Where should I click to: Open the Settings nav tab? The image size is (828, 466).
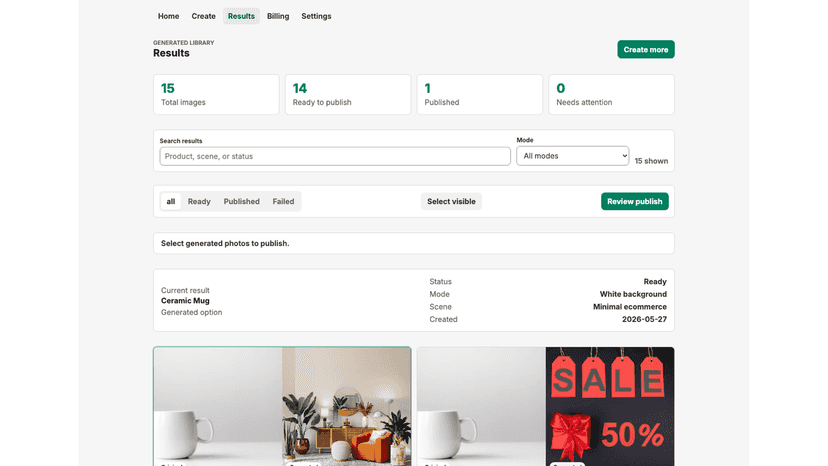point(316,16)
